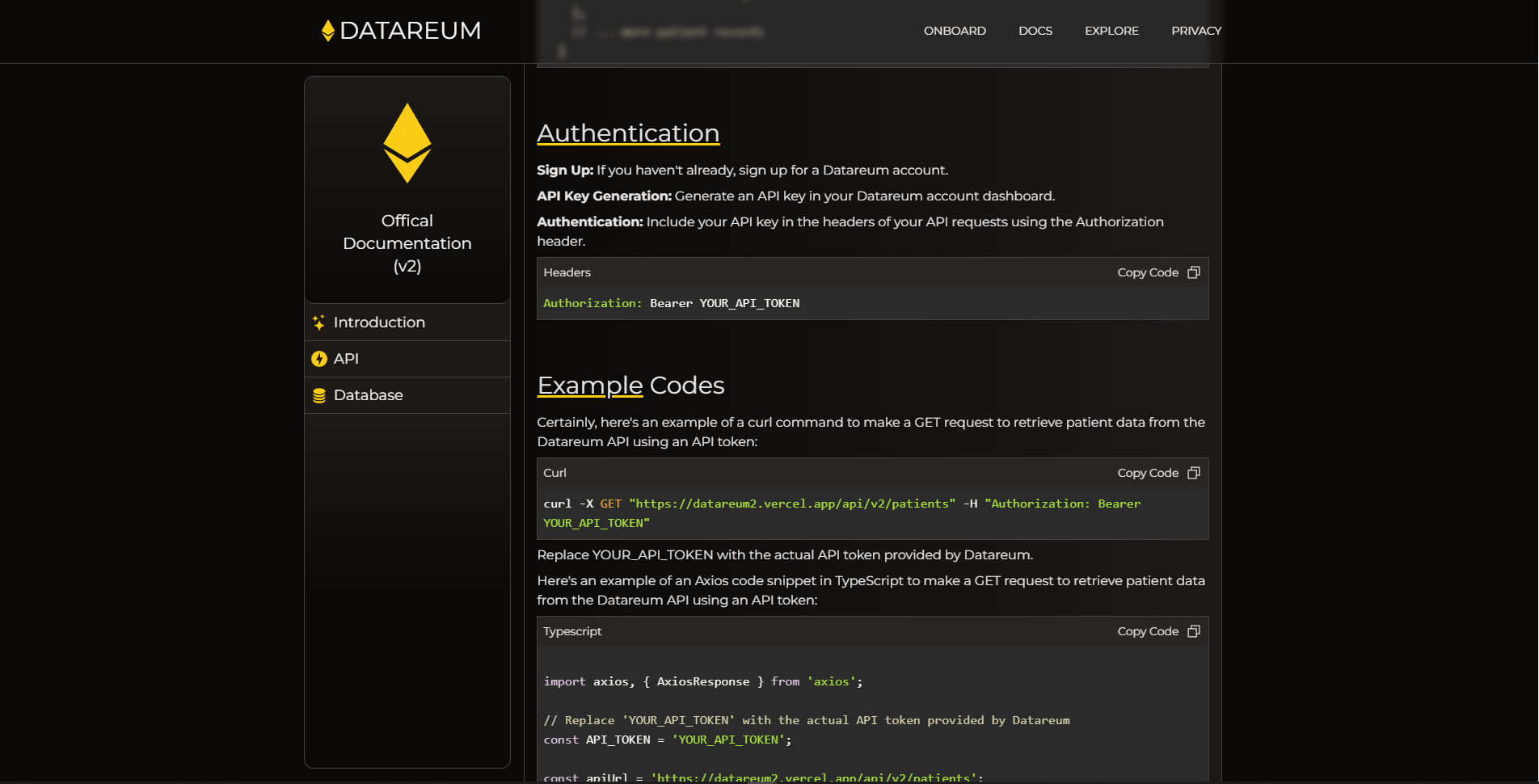Click copy icon on Curl code block
Image resolution: width=1539 pixels, height=784 pixels.
(1194, 473)
